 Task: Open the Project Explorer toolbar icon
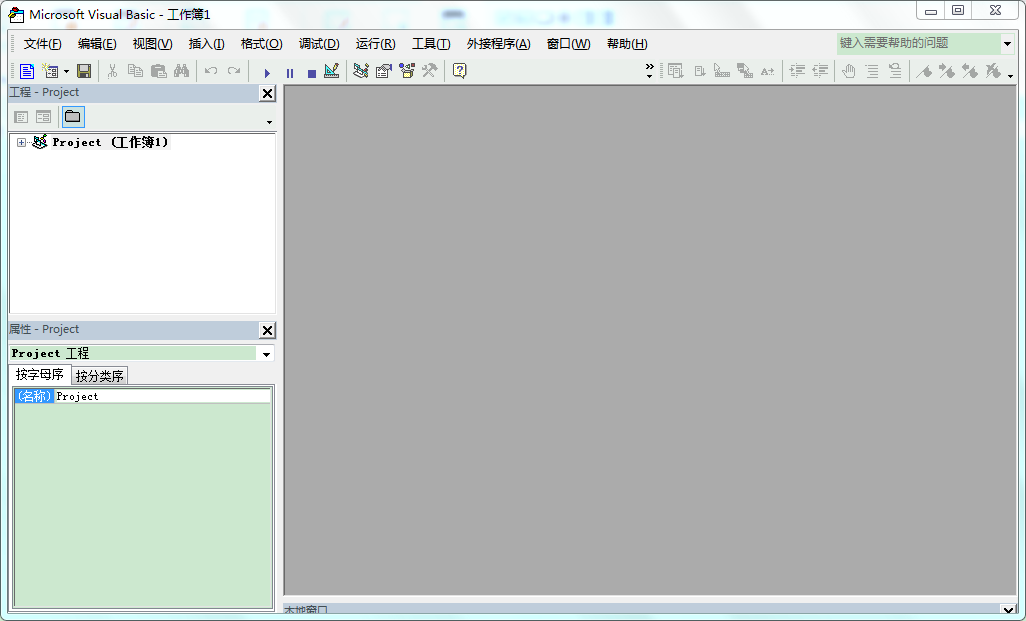[x=361, y=71]
